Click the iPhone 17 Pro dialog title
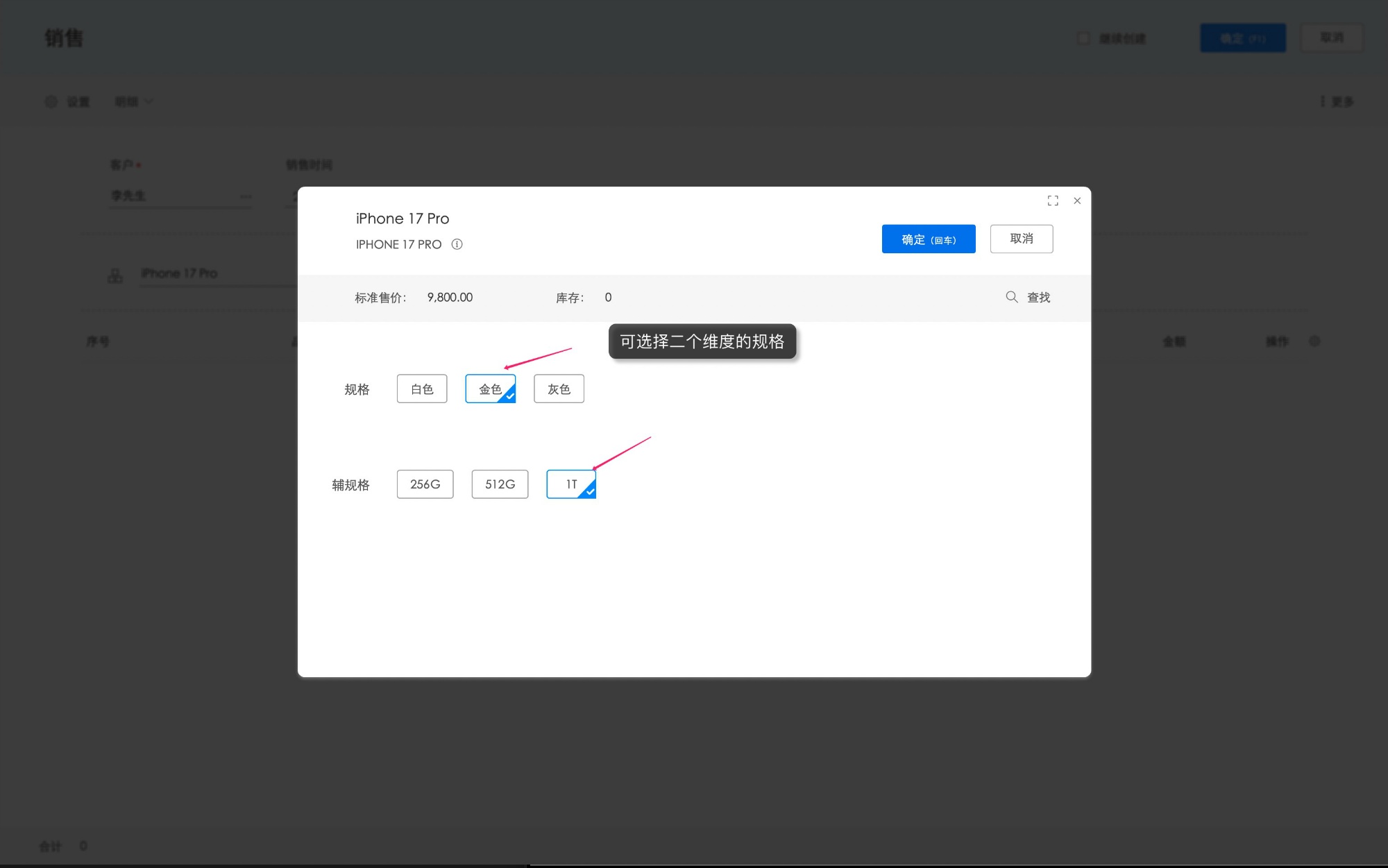 pos(403,219)
